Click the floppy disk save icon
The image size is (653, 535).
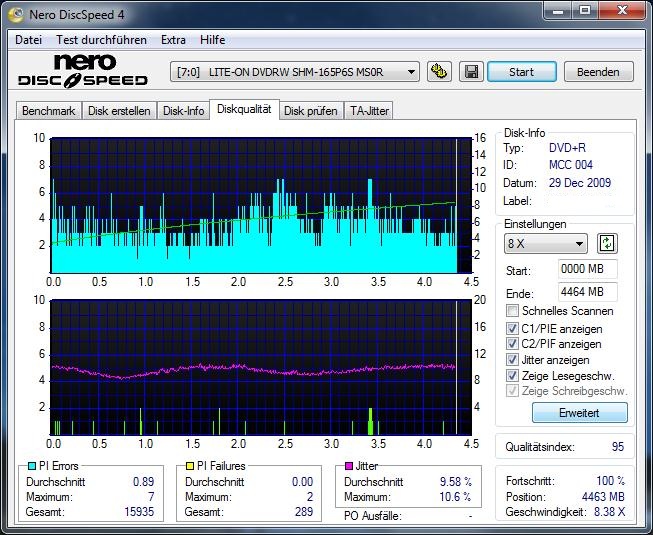point(470,72)
